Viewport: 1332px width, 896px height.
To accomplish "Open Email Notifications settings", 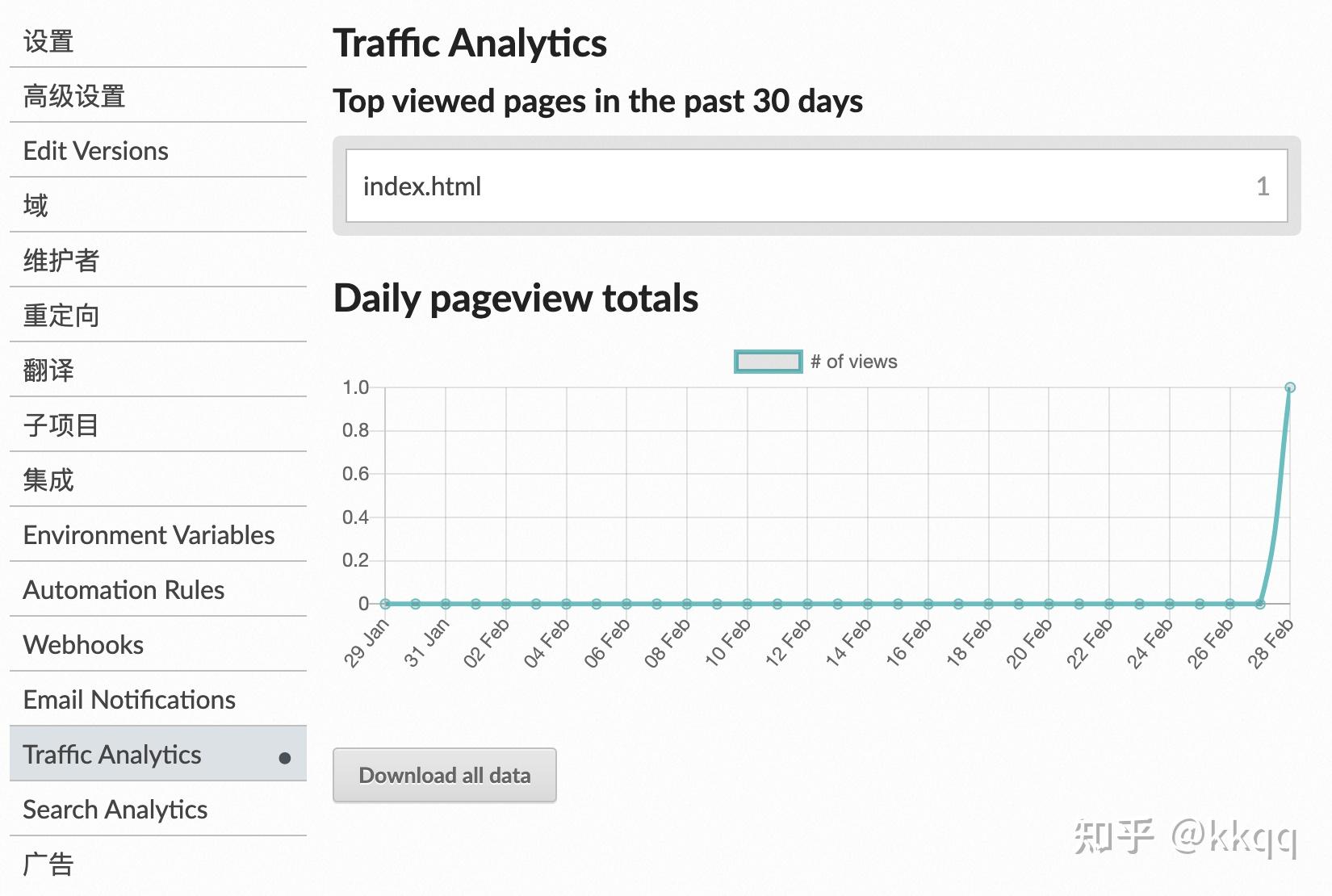I will (x=129, y=700).
